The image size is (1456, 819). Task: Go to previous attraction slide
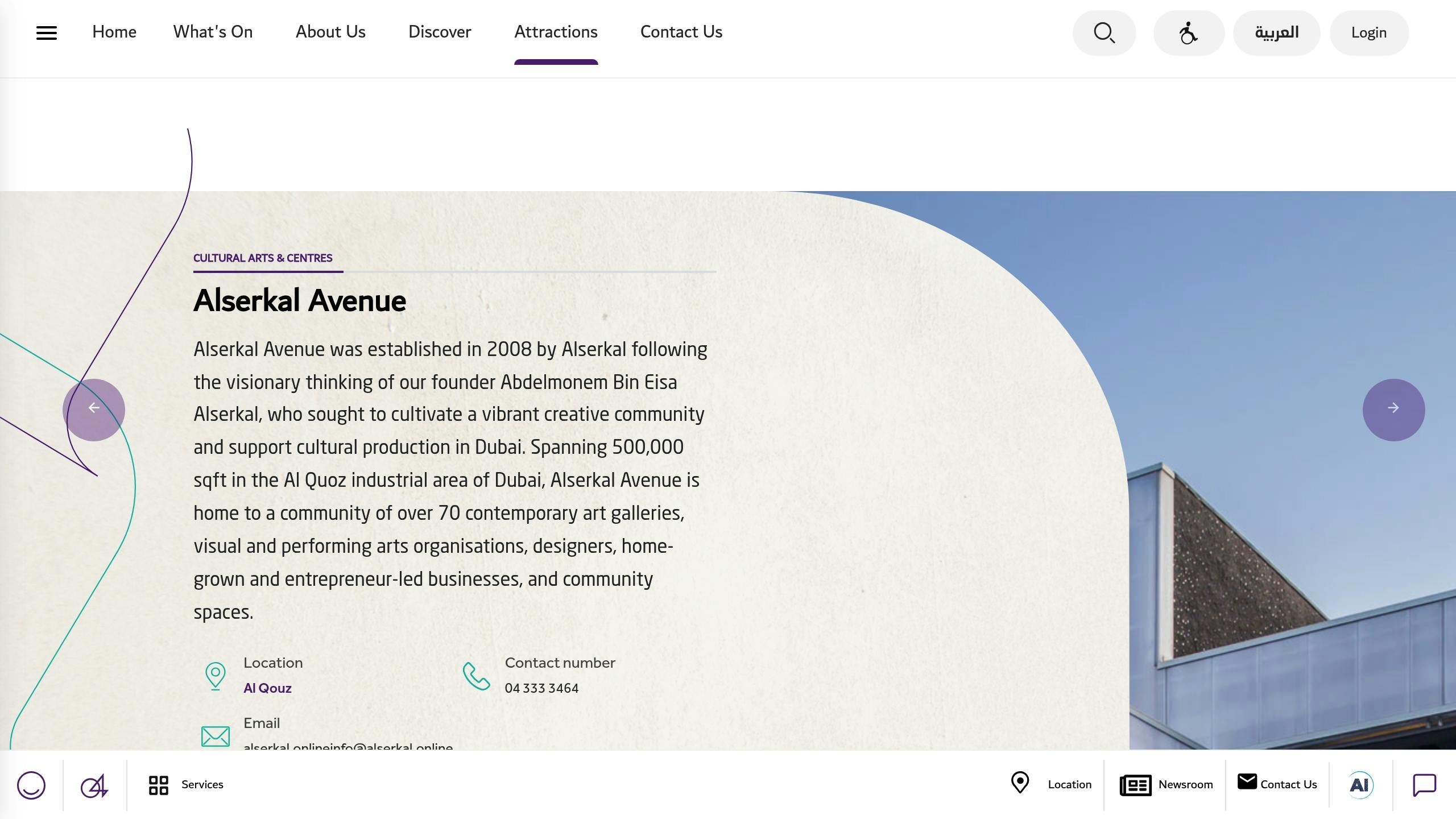coord(94,409)
